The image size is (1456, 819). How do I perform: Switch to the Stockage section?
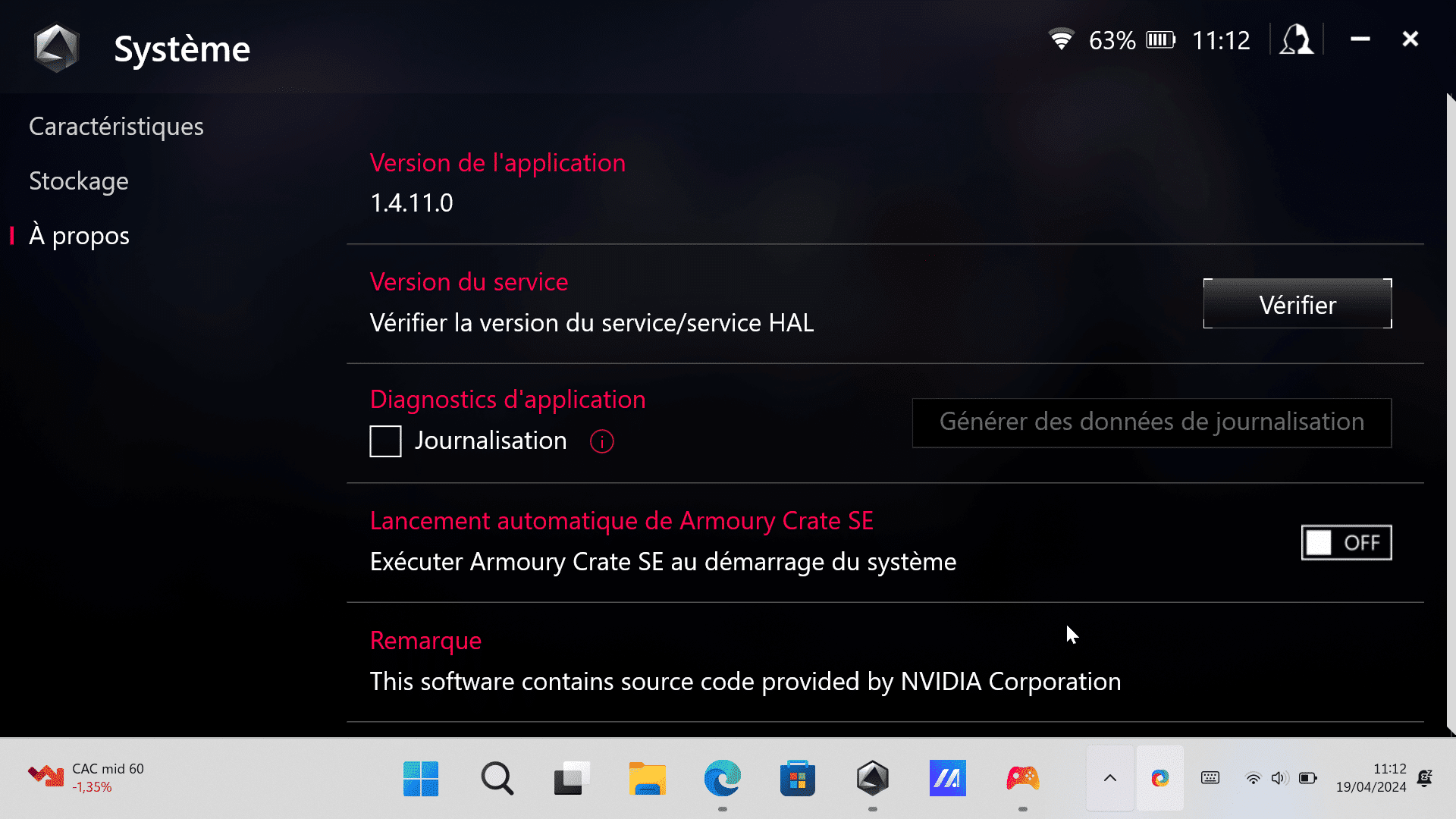[79, 180]
